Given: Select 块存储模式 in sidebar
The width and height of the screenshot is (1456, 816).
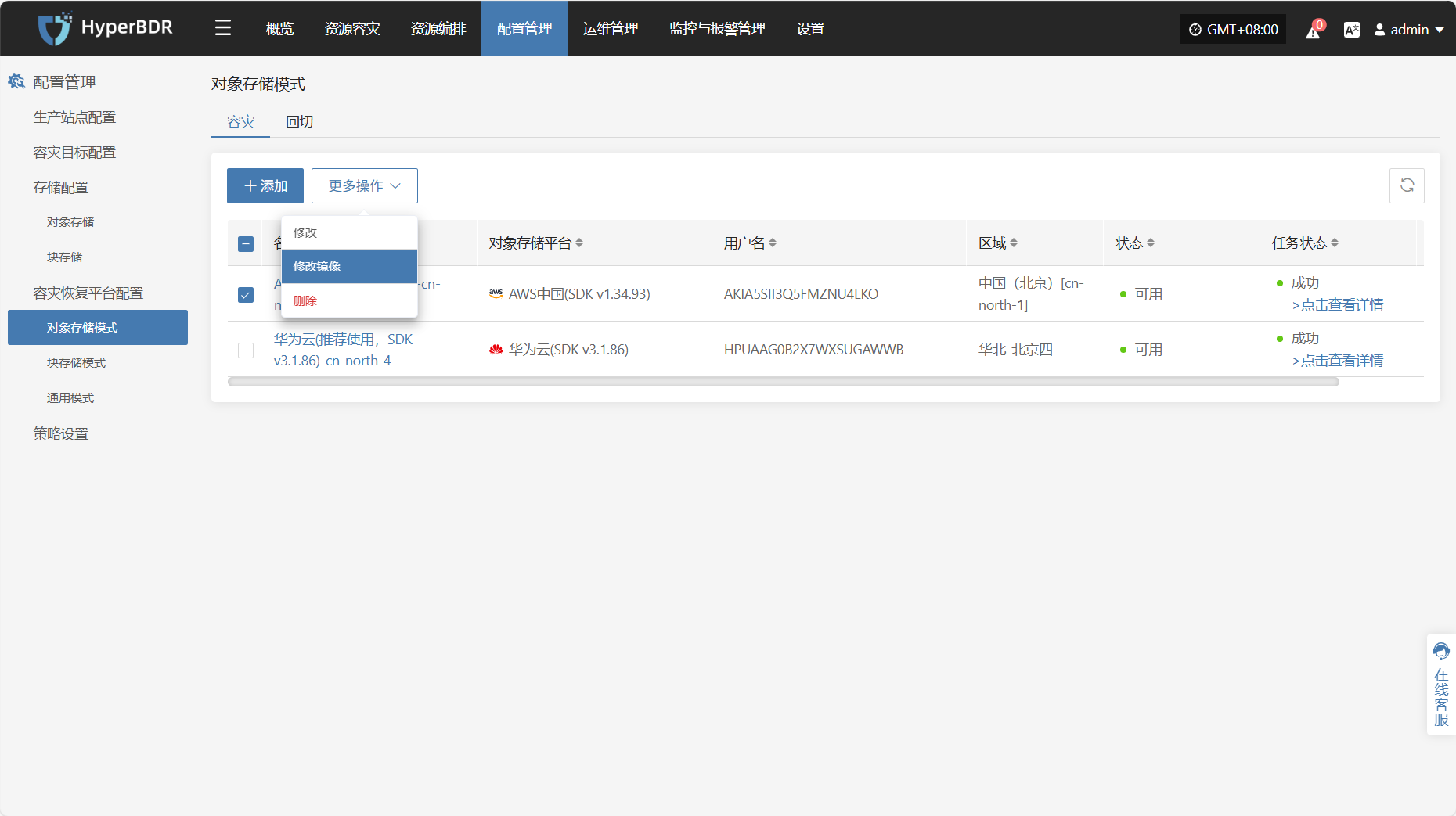Looking at the screenshot, I should tap(76, 363).
